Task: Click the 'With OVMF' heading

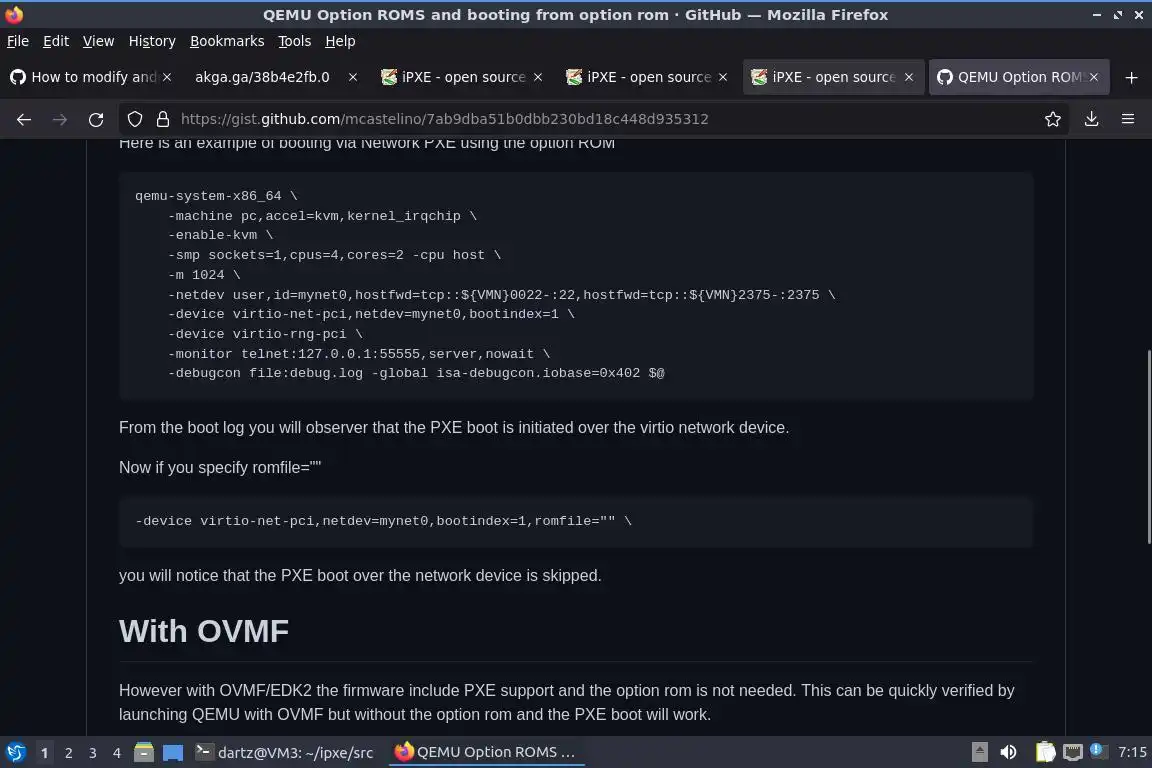Action: point(204,631)
